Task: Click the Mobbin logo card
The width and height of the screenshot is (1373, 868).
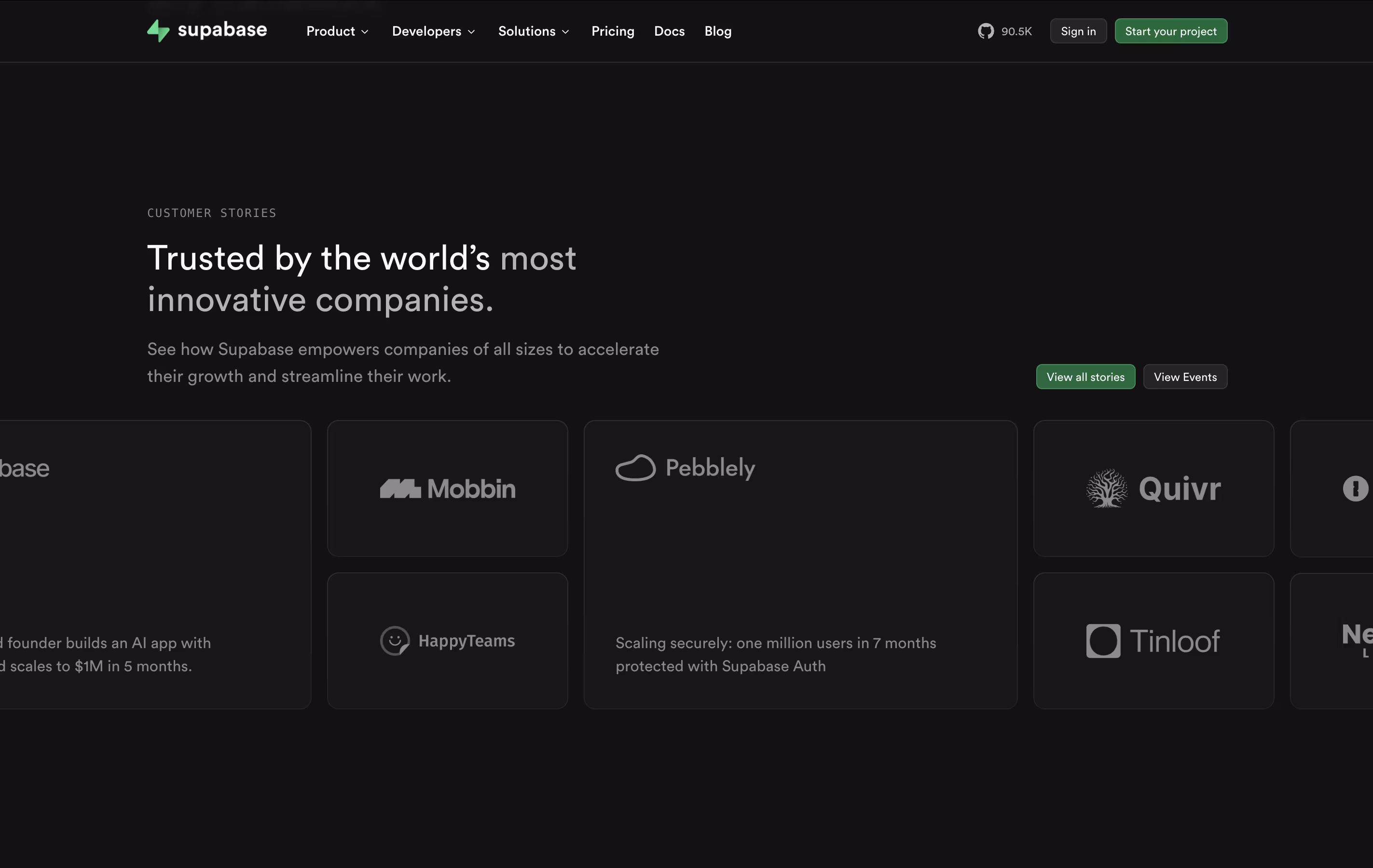Action: (448, 488)
